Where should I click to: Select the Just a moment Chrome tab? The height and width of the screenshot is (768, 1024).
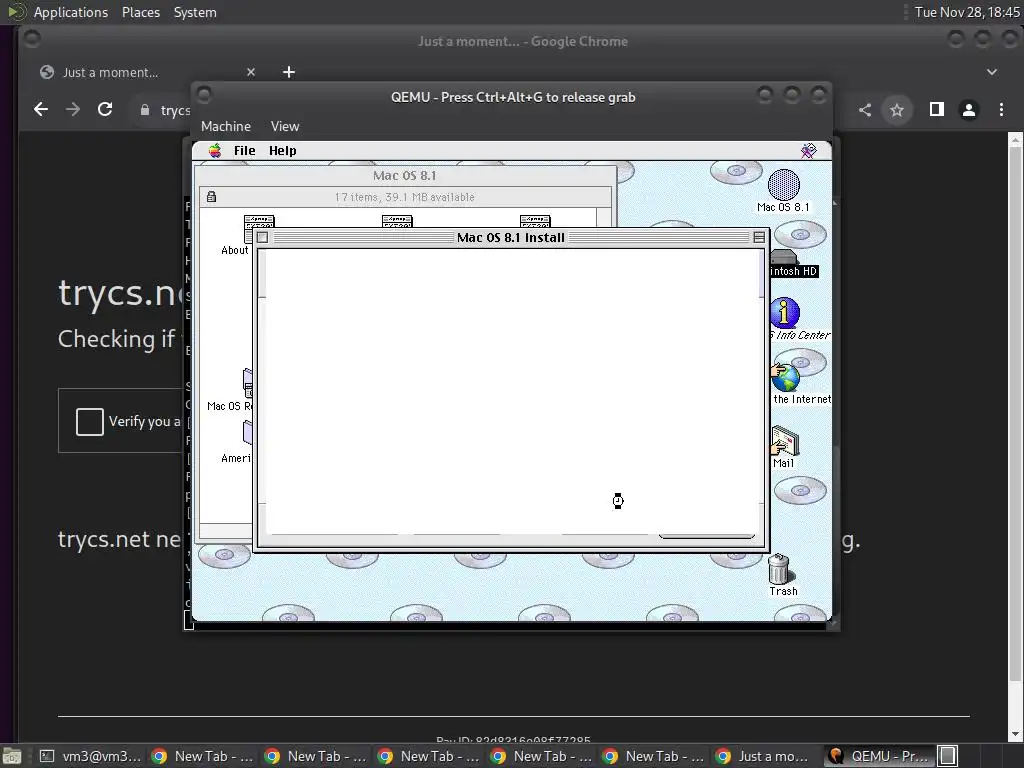point(148,72)
